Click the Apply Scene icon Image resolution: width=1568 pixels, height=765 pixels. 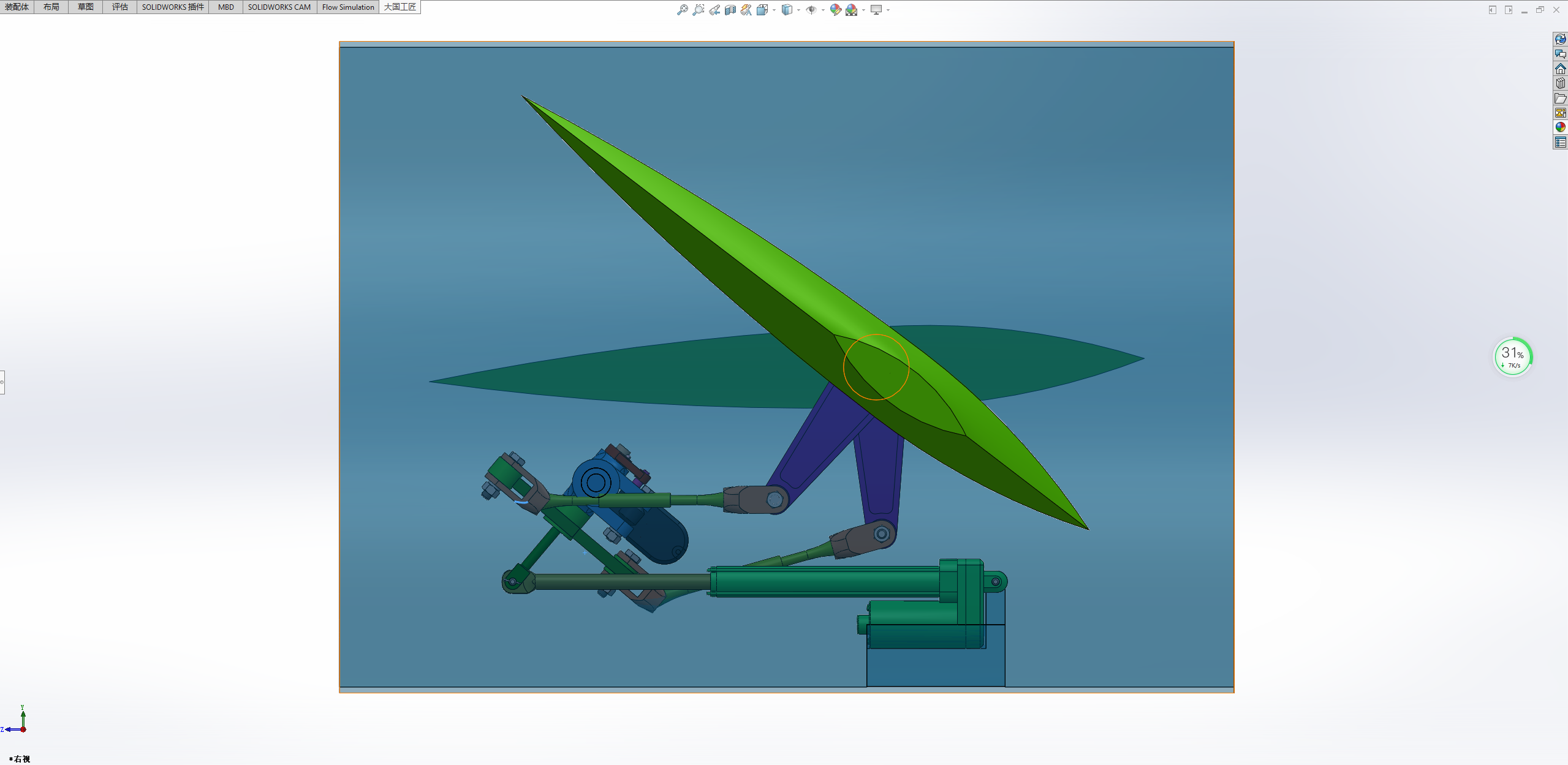coord(851,10)
